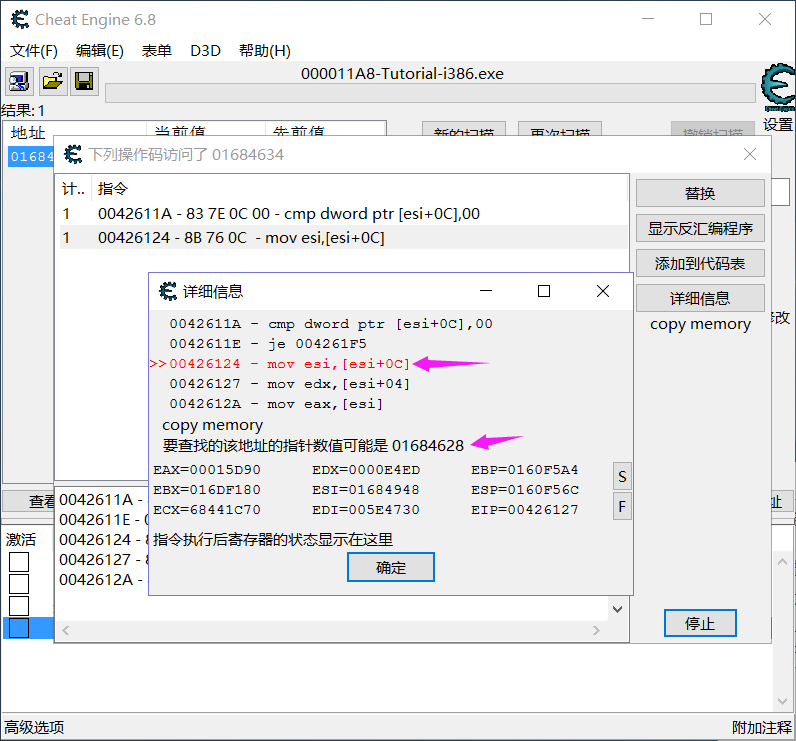The image size is (796, 741).
Task: Click the 停止 button
Action: point(700,623)
